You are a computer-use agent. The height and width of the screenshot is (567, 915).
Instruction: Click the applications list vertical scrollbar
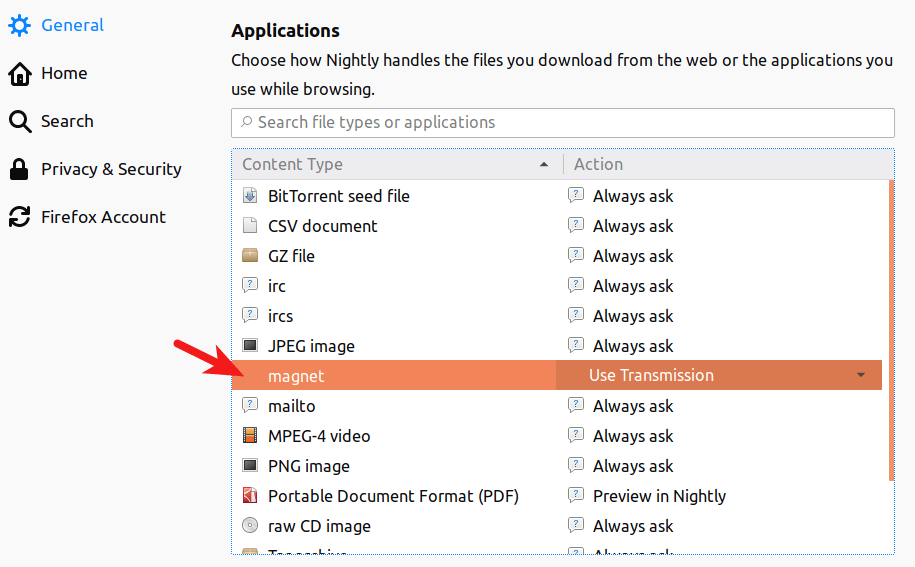889,330
